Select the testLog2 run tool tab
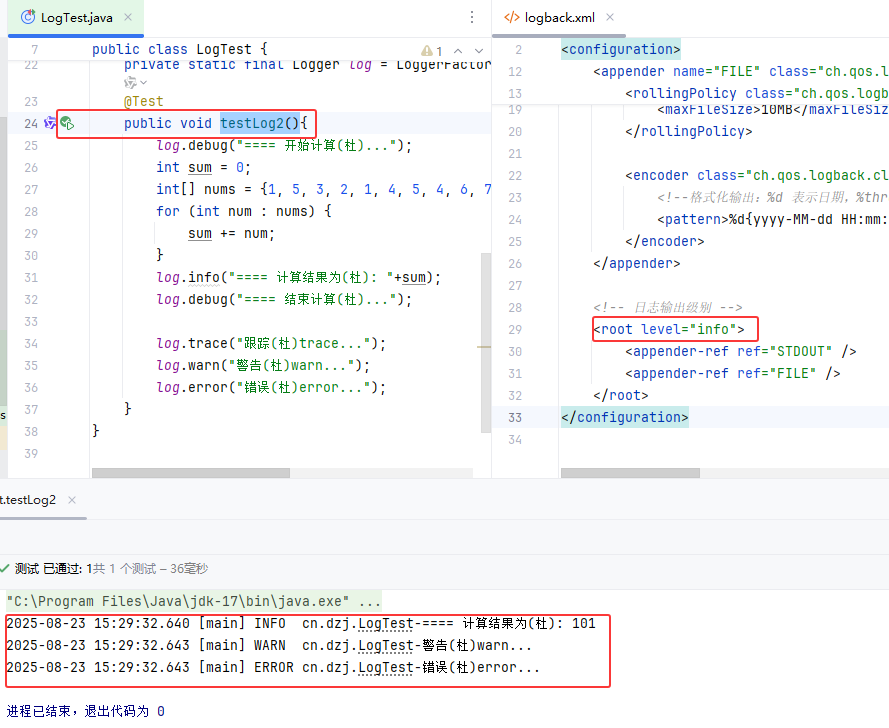The image size is (889, 728). 28,500
